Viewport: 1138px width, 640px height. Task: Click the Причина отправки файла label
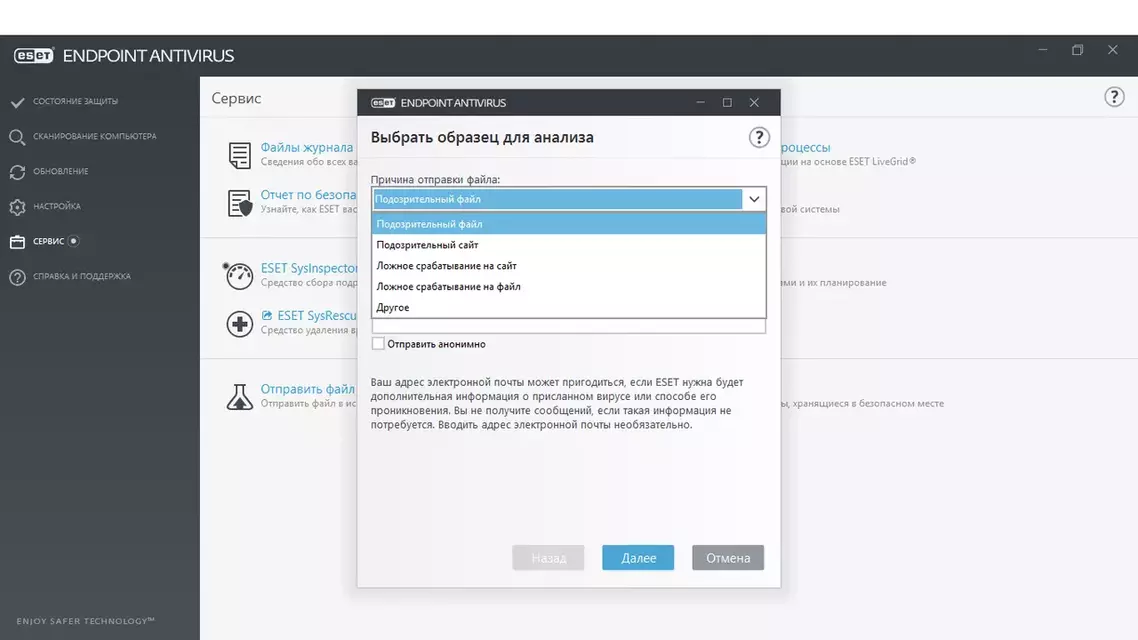pyautogui.click(x=435, y=179)
